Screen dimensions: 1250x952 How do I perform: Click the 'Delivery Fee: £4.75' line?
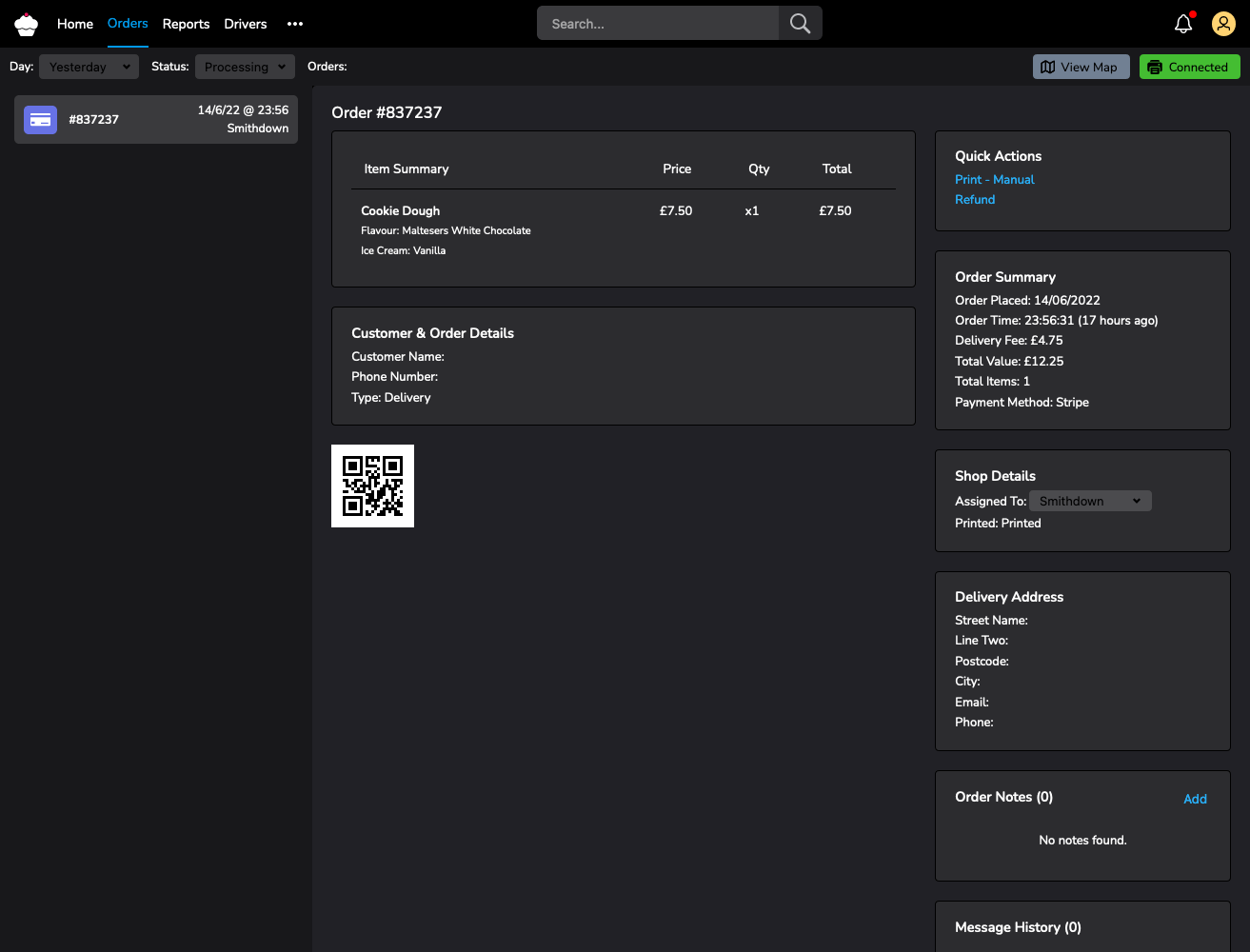point(1009,340)
